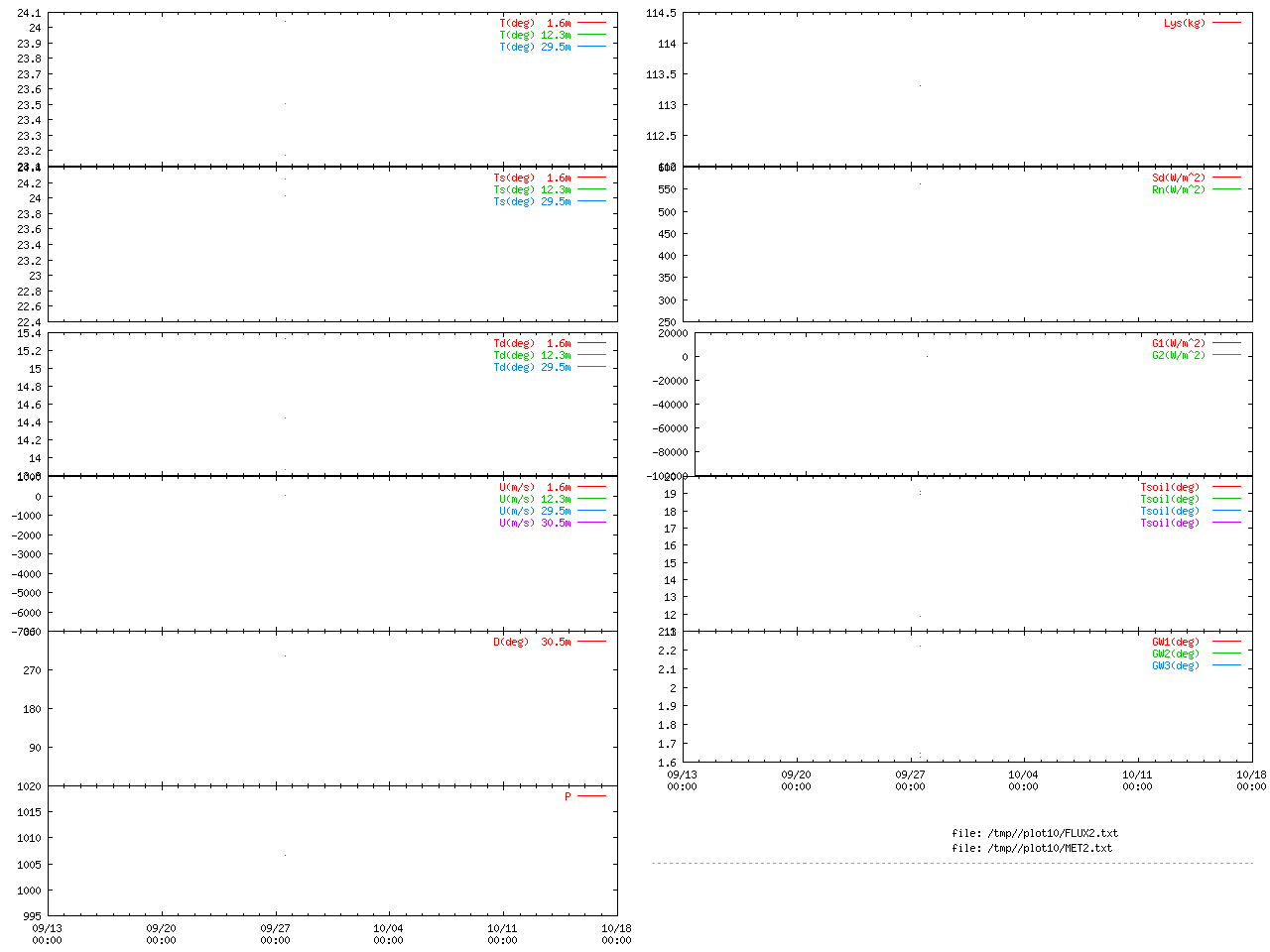Select the Lys(kg) legend entry

[x=1184, y=23]
